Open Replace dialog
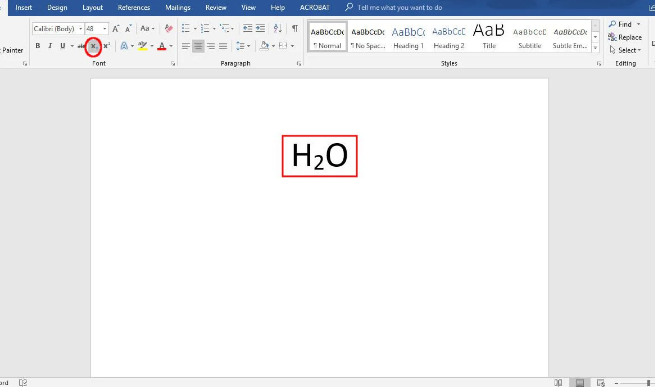The height and width of the screenshot is (387, 655). click(625, 37)
